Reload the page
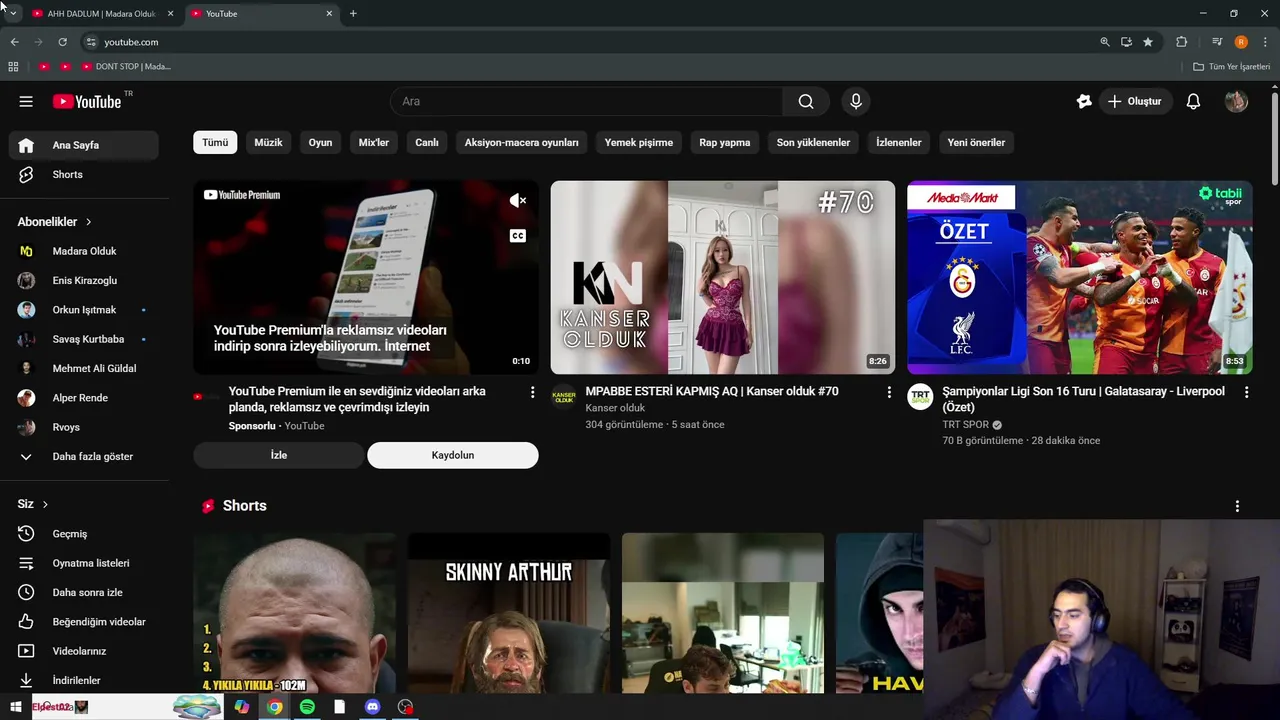The image size is (1280, 720). pos(62,42)
